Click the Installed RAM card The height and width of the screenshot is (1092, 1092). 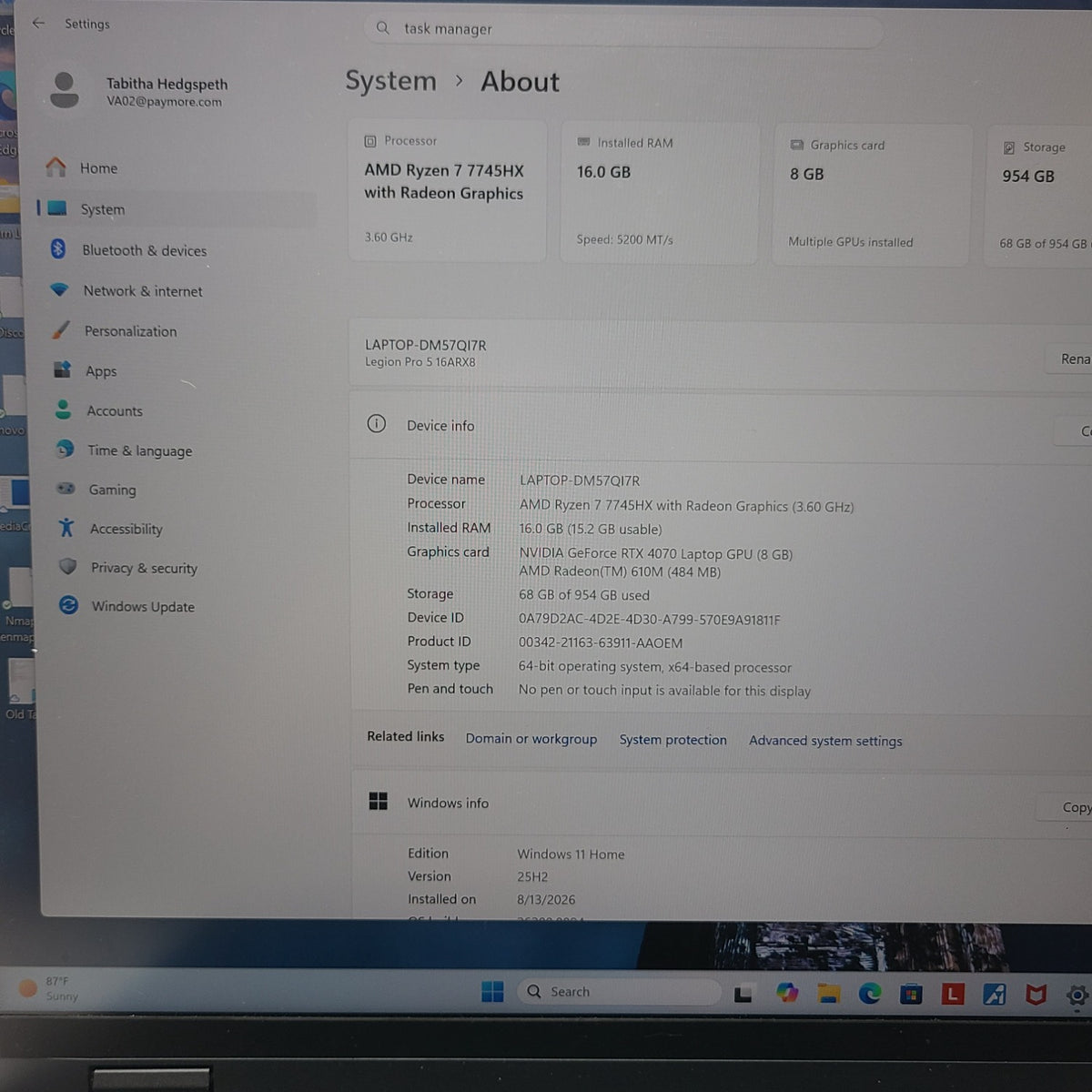coord(660,193)
